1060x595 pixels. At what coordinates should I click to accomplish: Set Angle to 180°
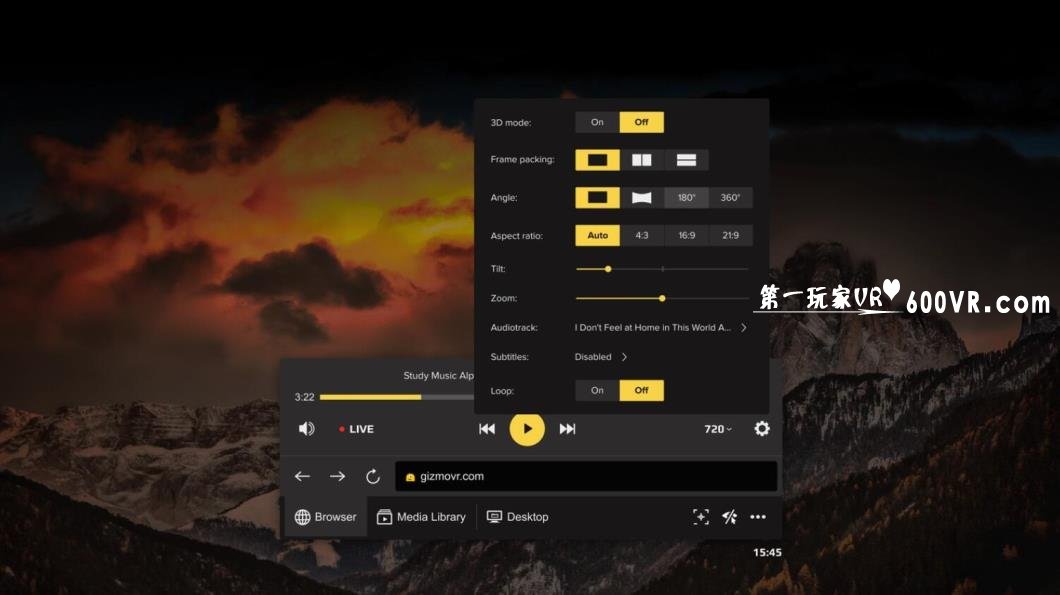click(x=686, y=198)
